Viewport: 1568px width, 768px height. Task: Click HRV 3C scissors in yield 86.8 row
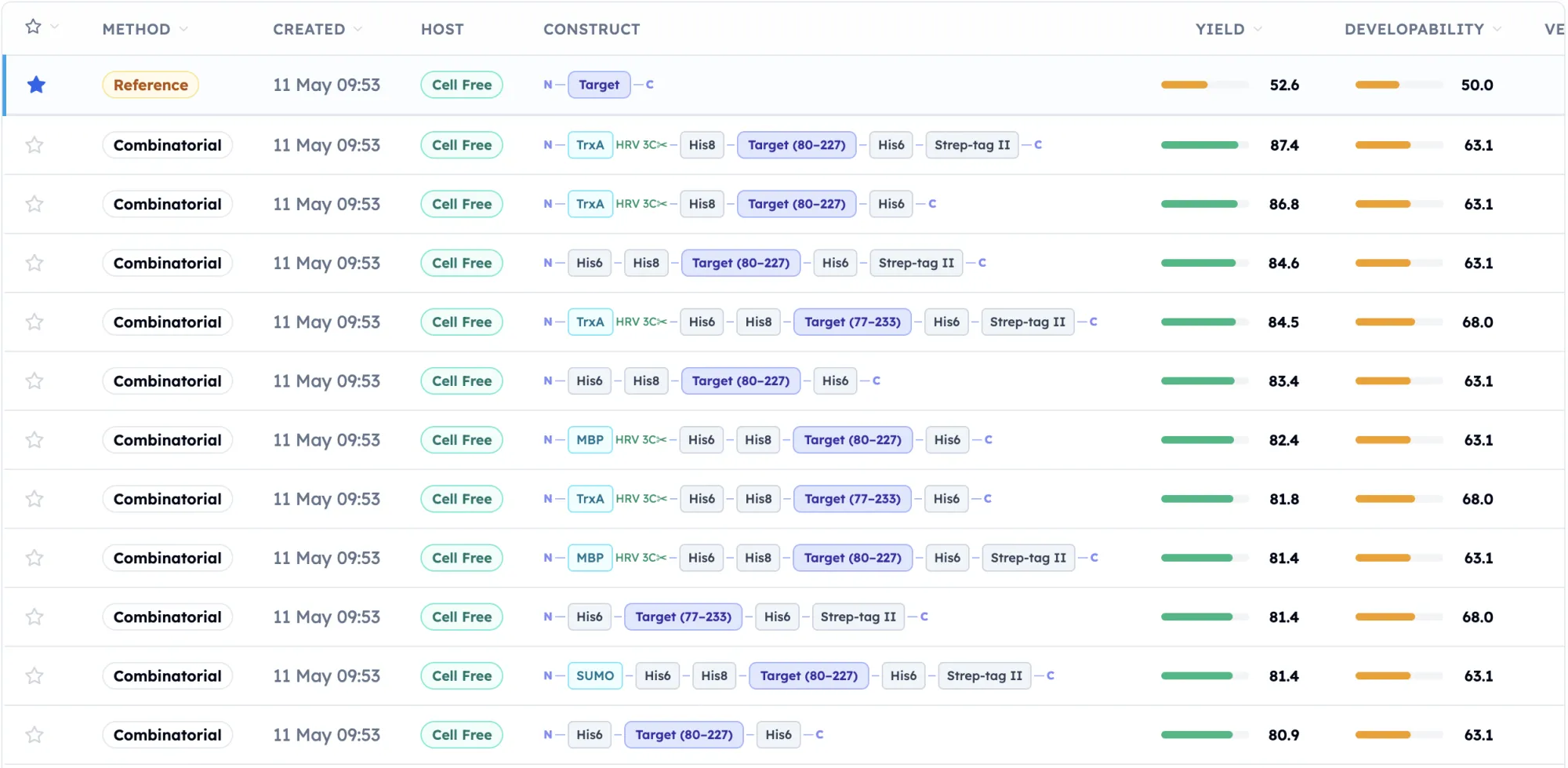coord(662,204)
